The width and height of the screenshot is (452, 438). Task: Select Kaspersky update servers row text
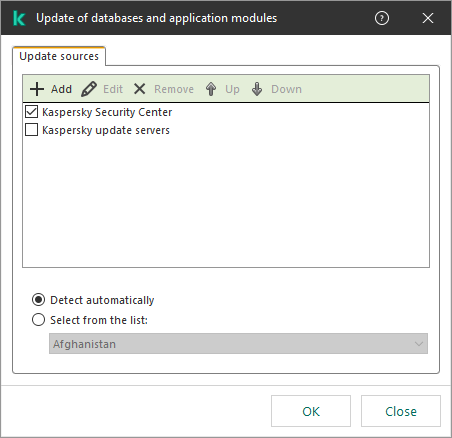[106, 130]
